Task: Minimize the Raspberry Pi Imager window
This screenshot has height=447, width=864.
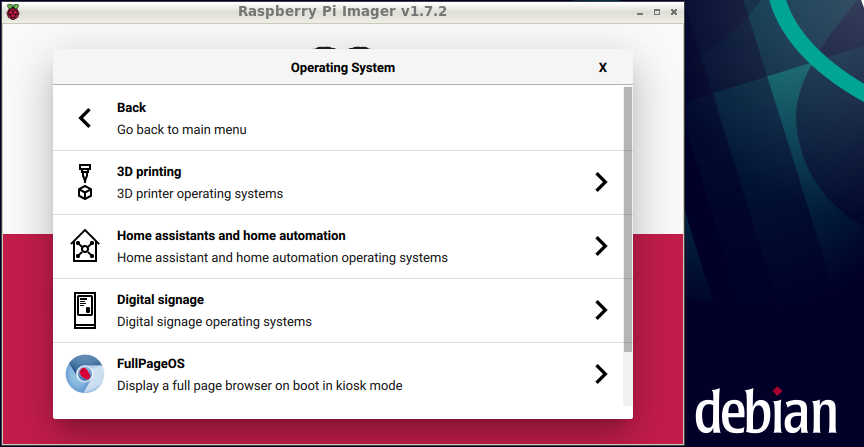Action: click(x=639, y=11)
